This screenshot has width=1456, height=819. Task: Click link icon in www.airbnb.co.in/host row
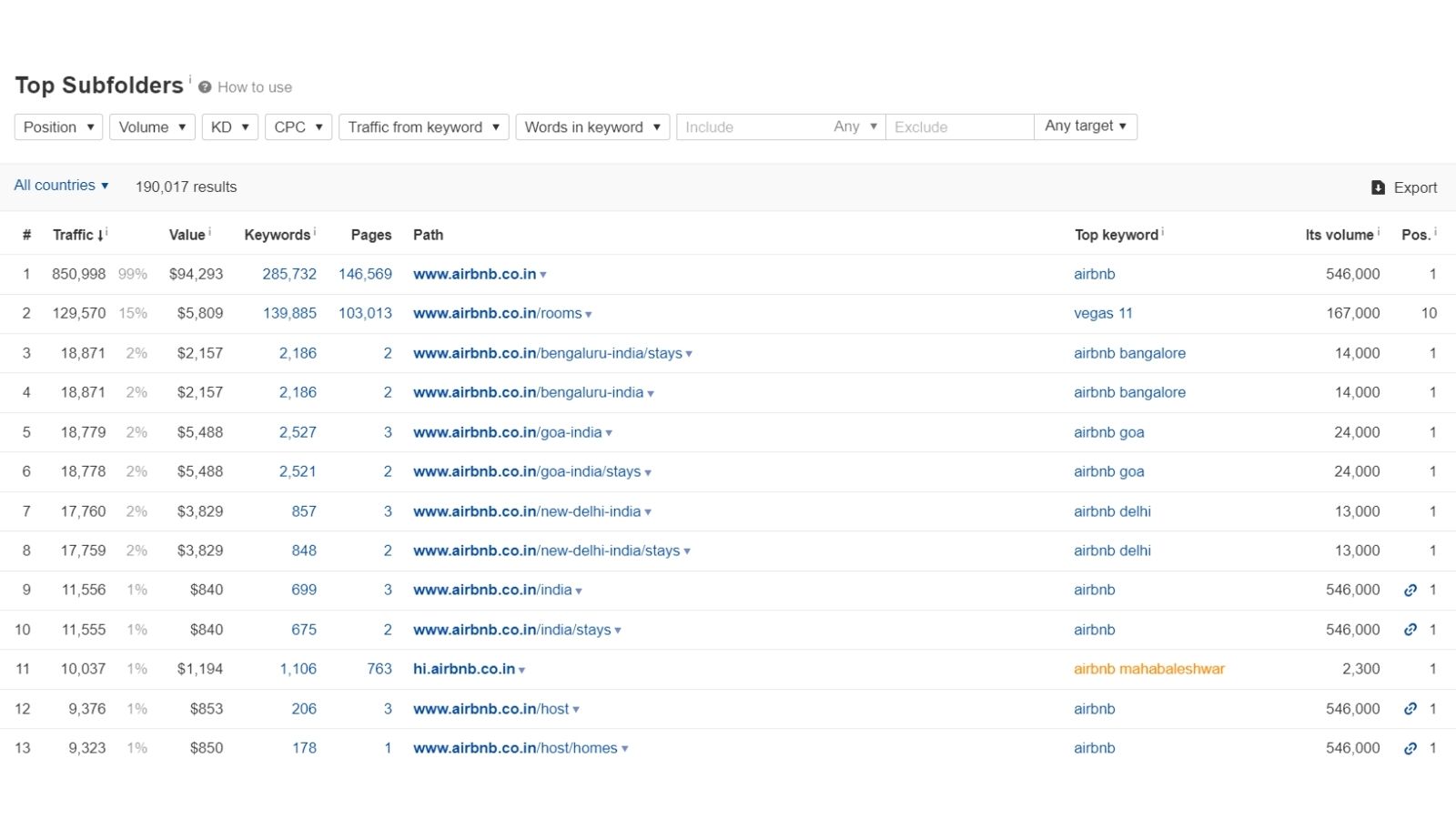(1410, 709)
